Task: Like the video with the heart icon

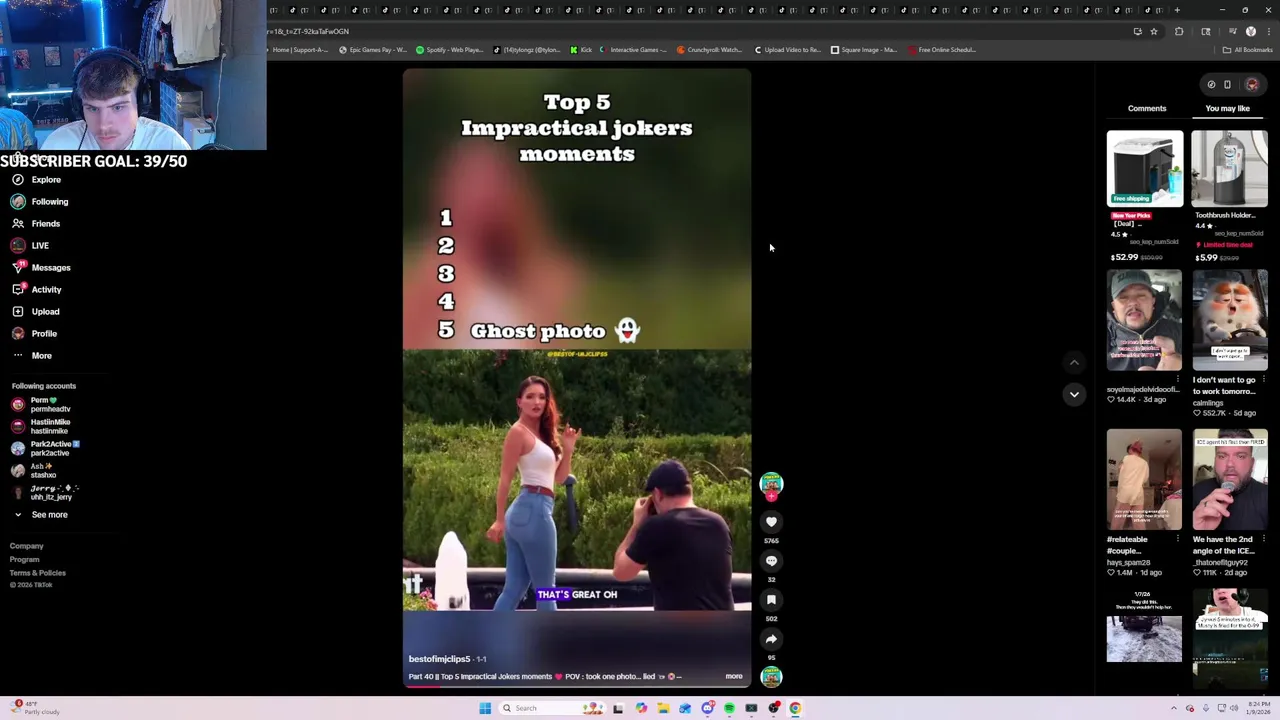Action: click(771, 522)
